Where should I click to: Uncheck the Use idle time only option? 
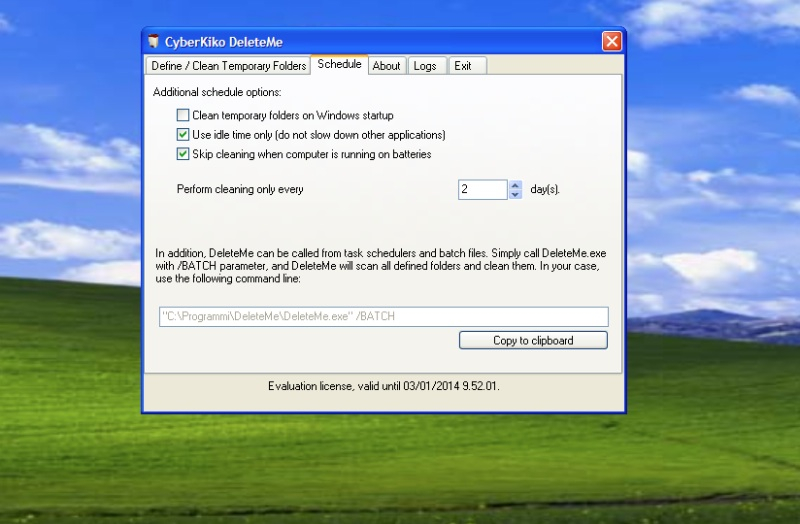pyautogui.click(x=183, y=134)
